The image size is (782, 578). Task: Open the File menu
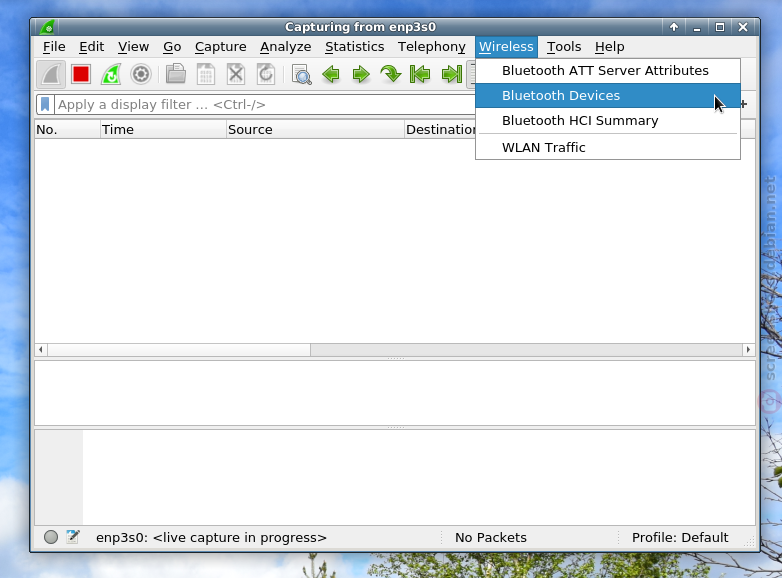pos(54,47)
